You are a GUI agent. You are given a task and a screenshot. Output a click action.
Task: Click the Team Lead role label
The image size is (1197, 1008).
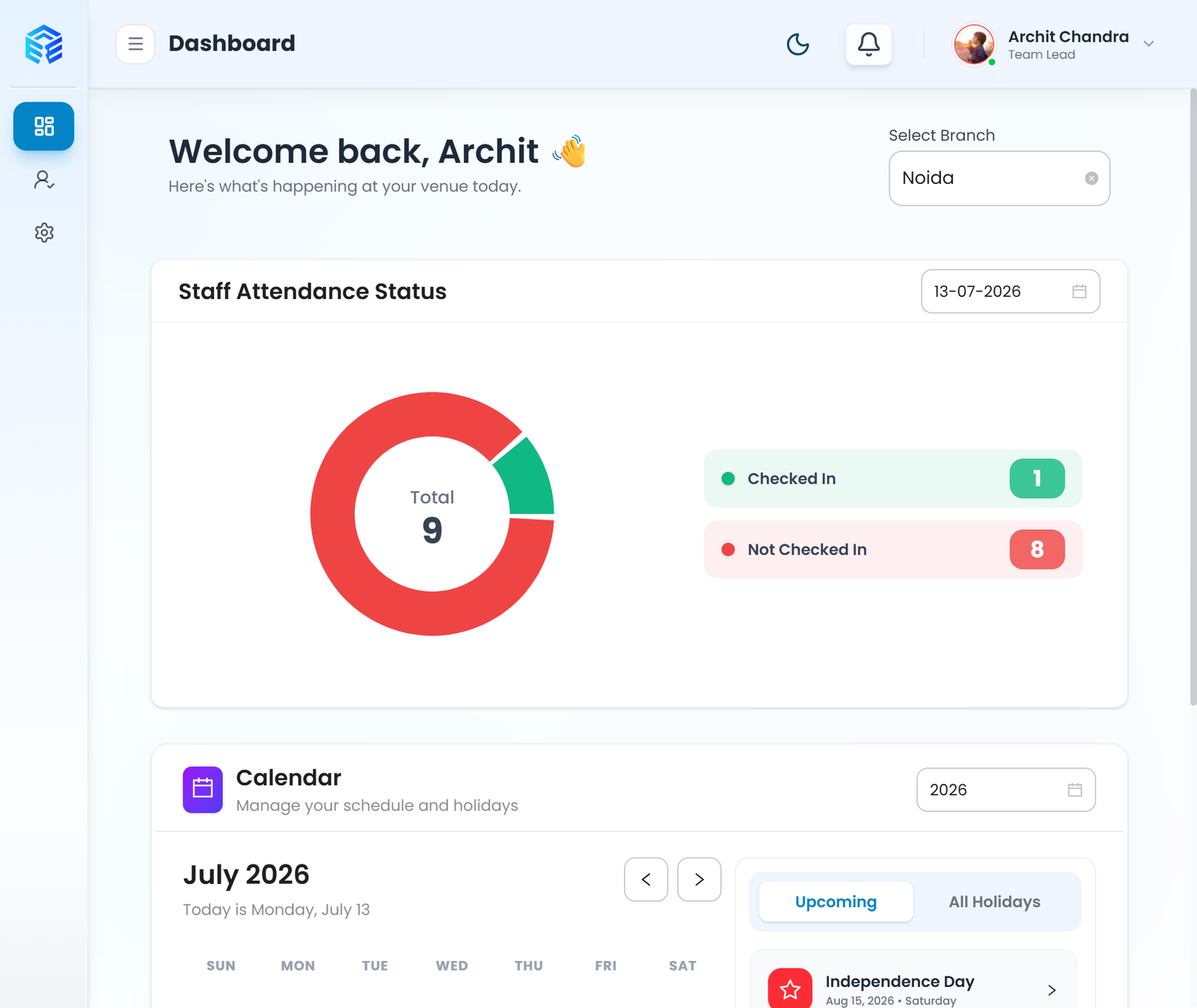coord(1041,55)
